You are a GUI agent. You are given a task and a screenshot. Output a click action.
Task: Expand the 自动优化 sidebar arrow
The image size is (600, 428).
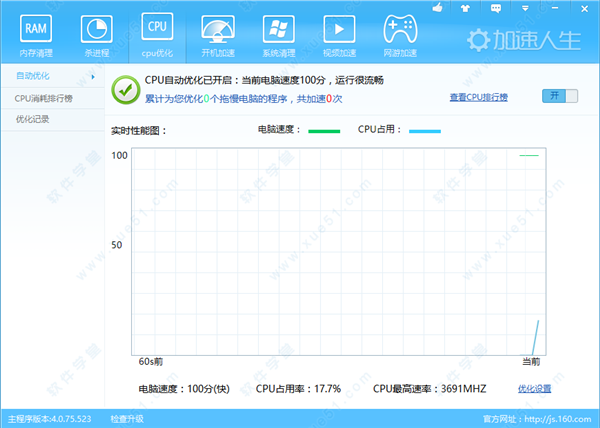point(93,76)
